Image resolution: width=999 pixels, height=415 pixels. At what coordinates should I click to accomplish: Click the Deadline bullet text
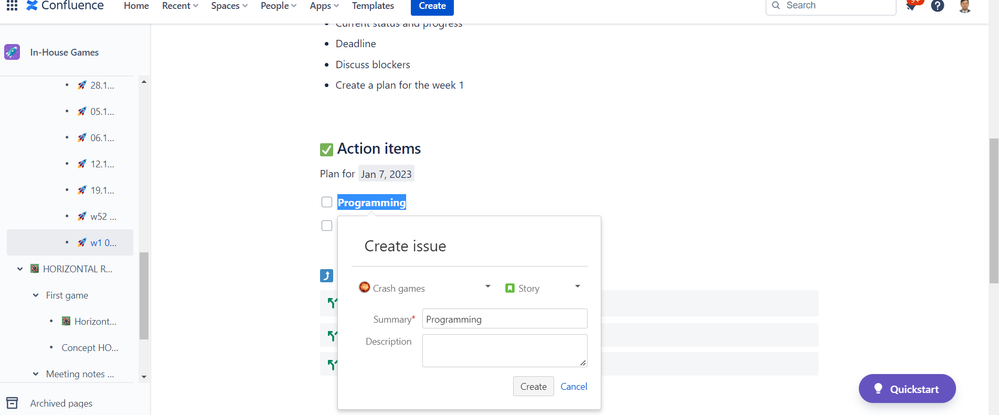(356, 44)
